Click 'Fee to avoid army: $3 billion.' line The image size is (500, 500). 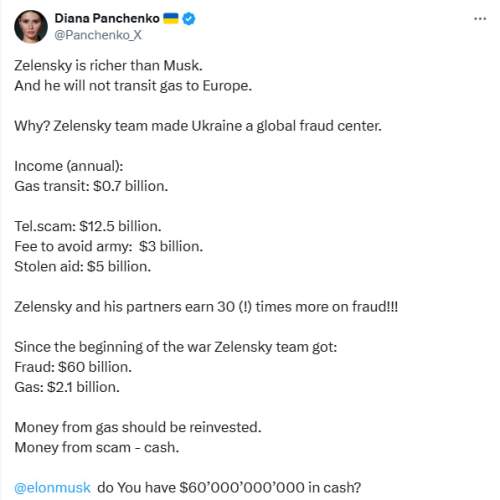point(109,247)
